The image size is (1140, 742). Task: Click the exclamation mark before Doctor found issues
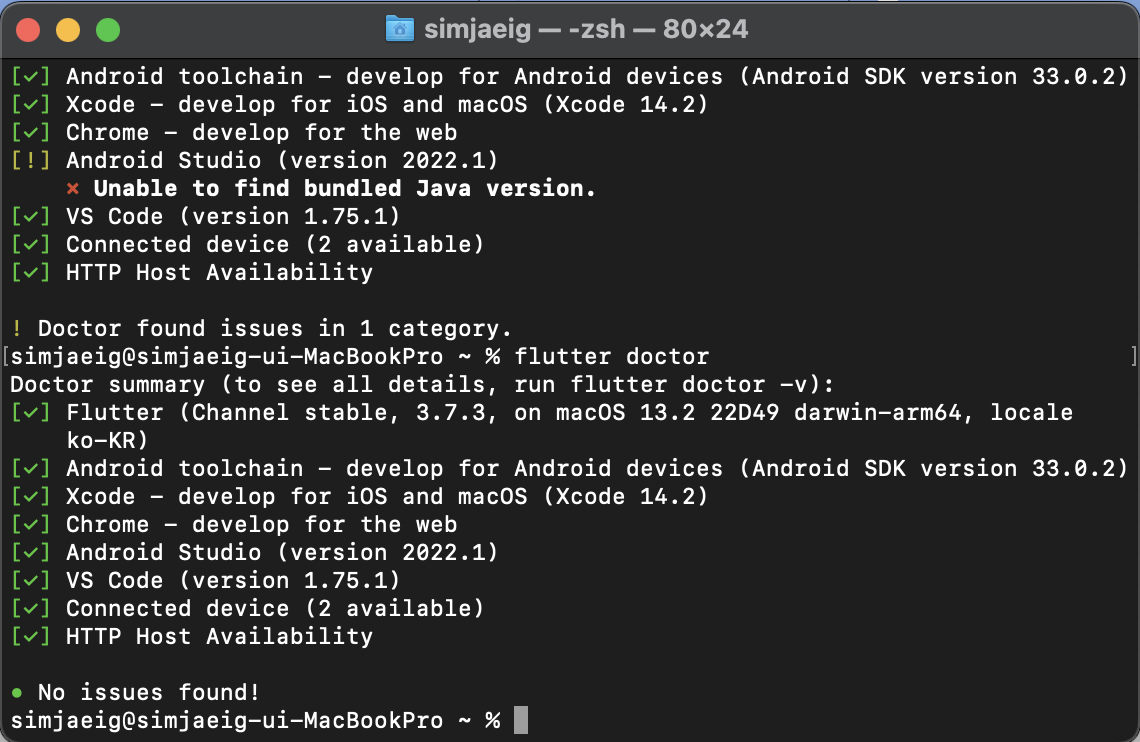tap(17, 328)
